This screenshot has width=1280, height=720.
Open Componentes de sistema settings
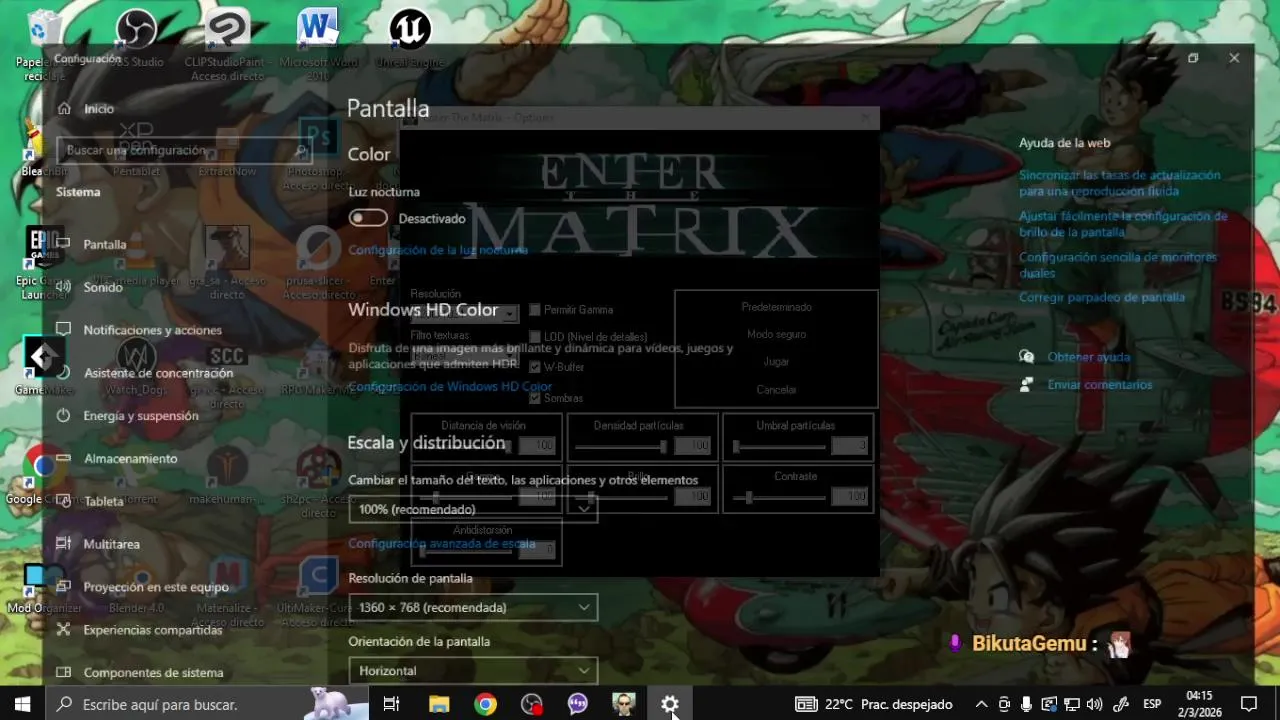click(x=153, y=673)
